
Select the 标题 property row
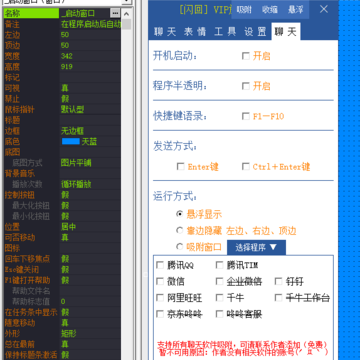coord(62,120)
